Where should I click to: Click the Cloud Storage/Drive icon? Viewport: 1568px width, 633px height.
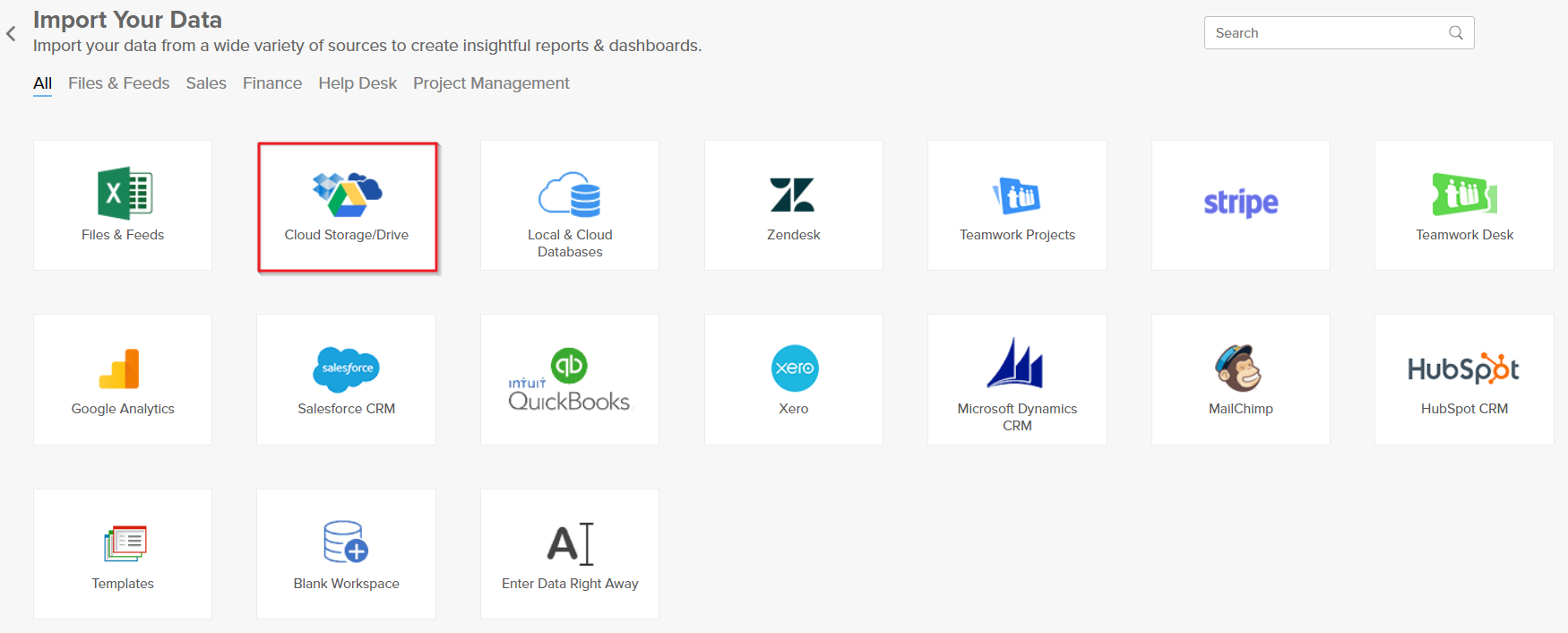347,195
